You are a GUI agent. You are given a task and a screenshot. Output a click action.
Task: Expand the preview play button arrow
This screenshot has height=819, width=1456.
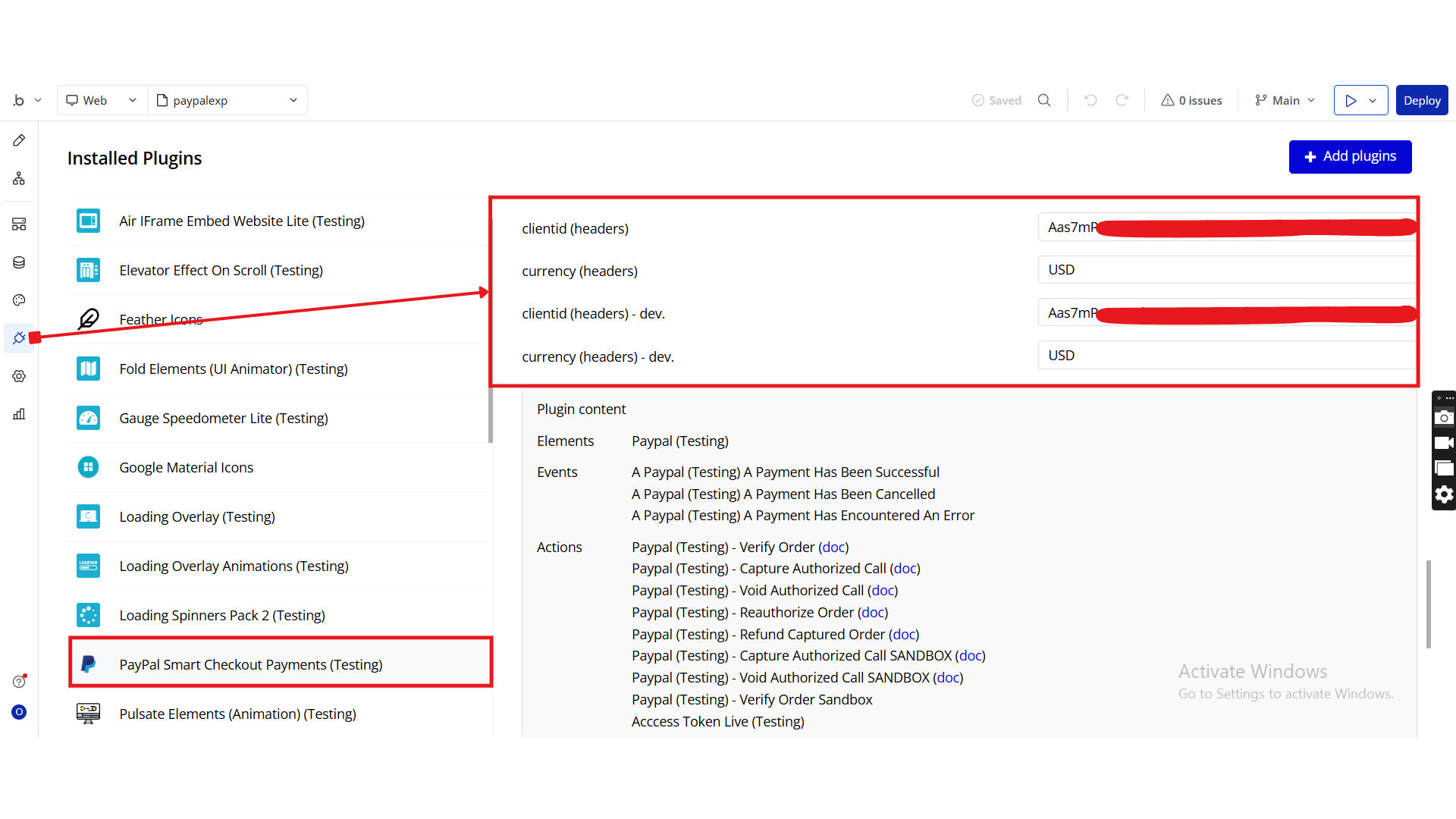pyautogui.click(x=1373, y=100)
